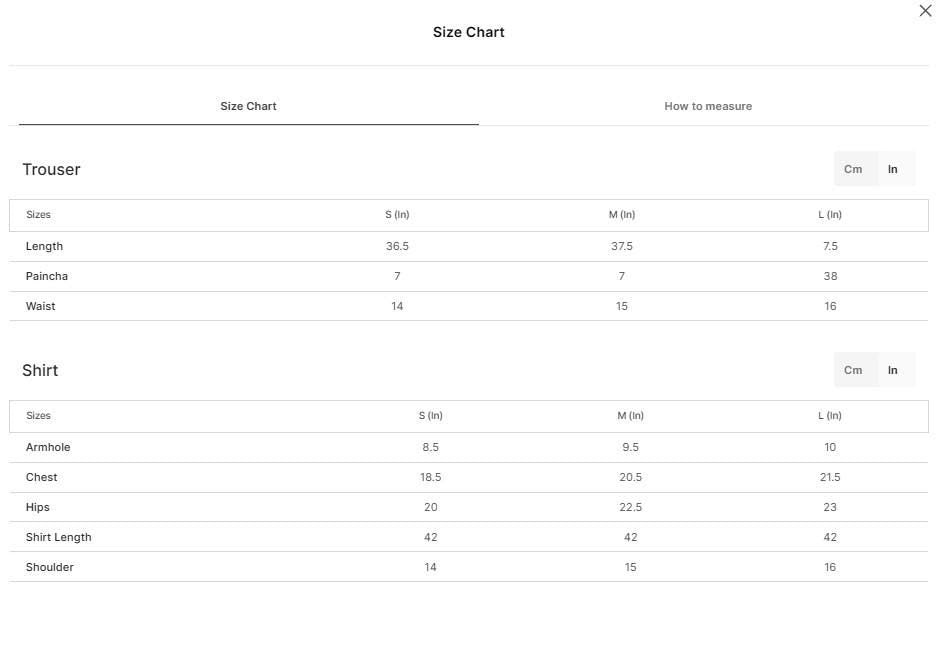Switch Trouser measurements to Cm
Image resolution: width=946 pixels, height=655 pixels.
pyautogui.click(x=852, y=169)
